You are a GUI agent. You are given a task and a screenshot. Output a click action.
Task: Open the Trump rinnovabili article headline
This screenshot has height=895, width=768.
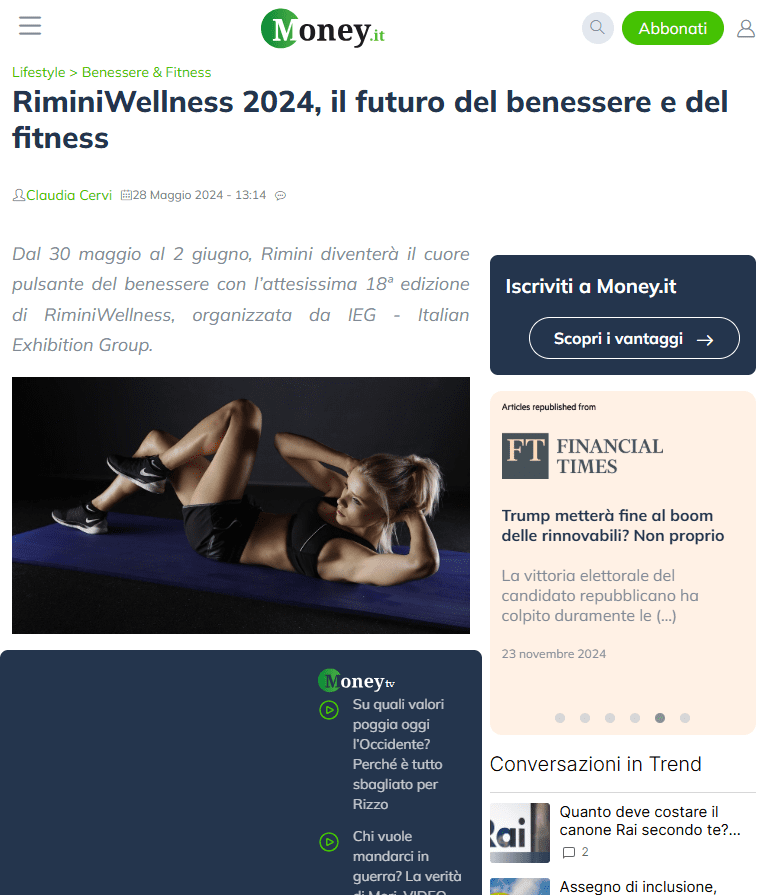coord(613,526)
